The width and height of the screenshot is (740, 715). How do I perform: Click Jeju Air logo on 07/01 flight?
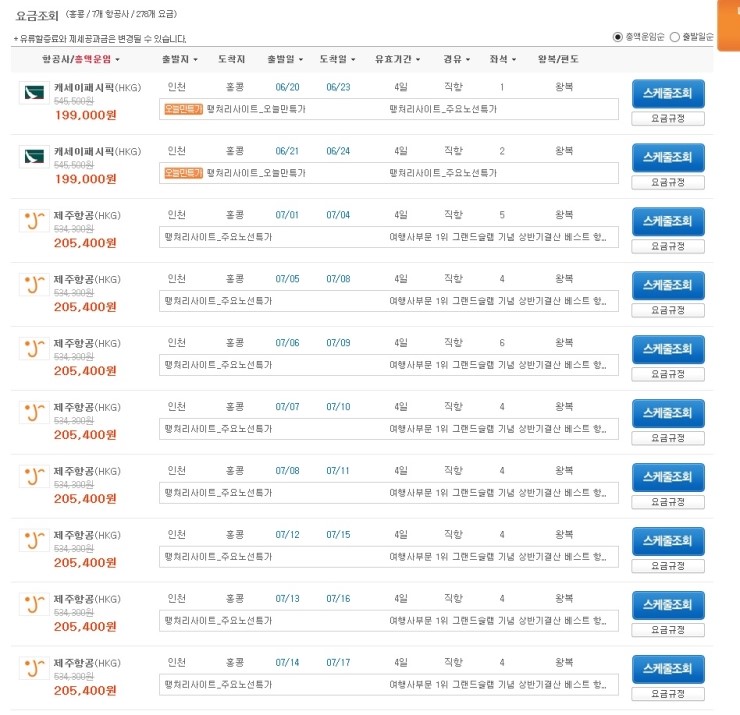34,221
